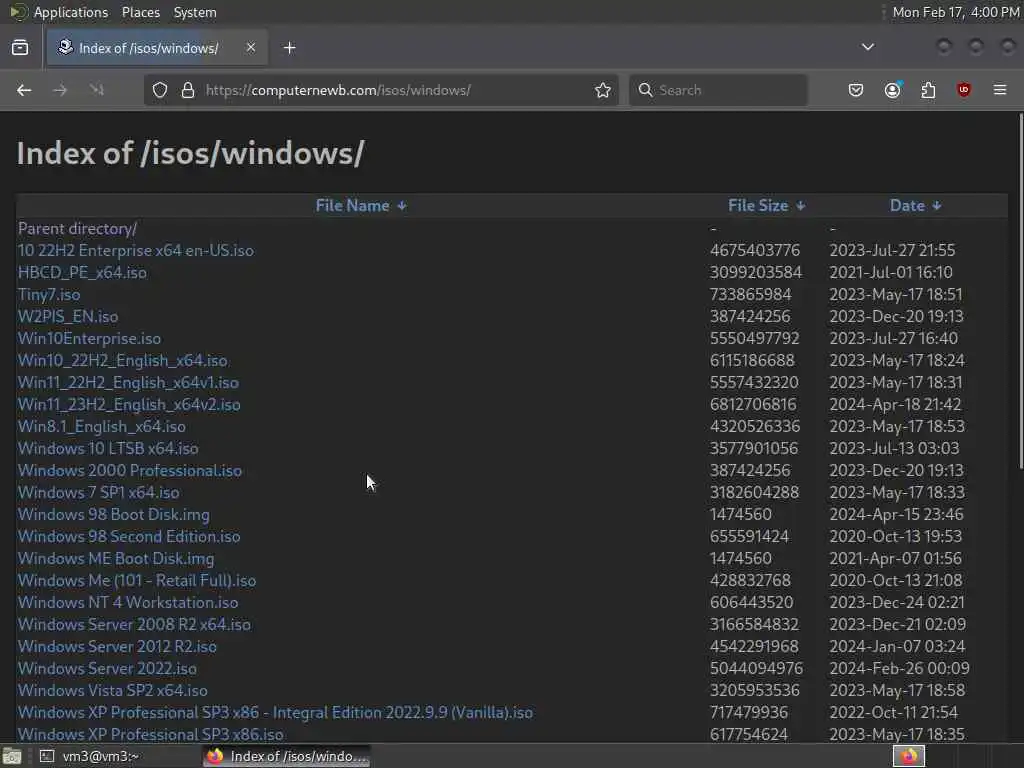The height and width of the screenshot is (768, 1024).
Task: Download 10 22H2 Enterprise x64 en-US.iso
Action: coord(136,251)
